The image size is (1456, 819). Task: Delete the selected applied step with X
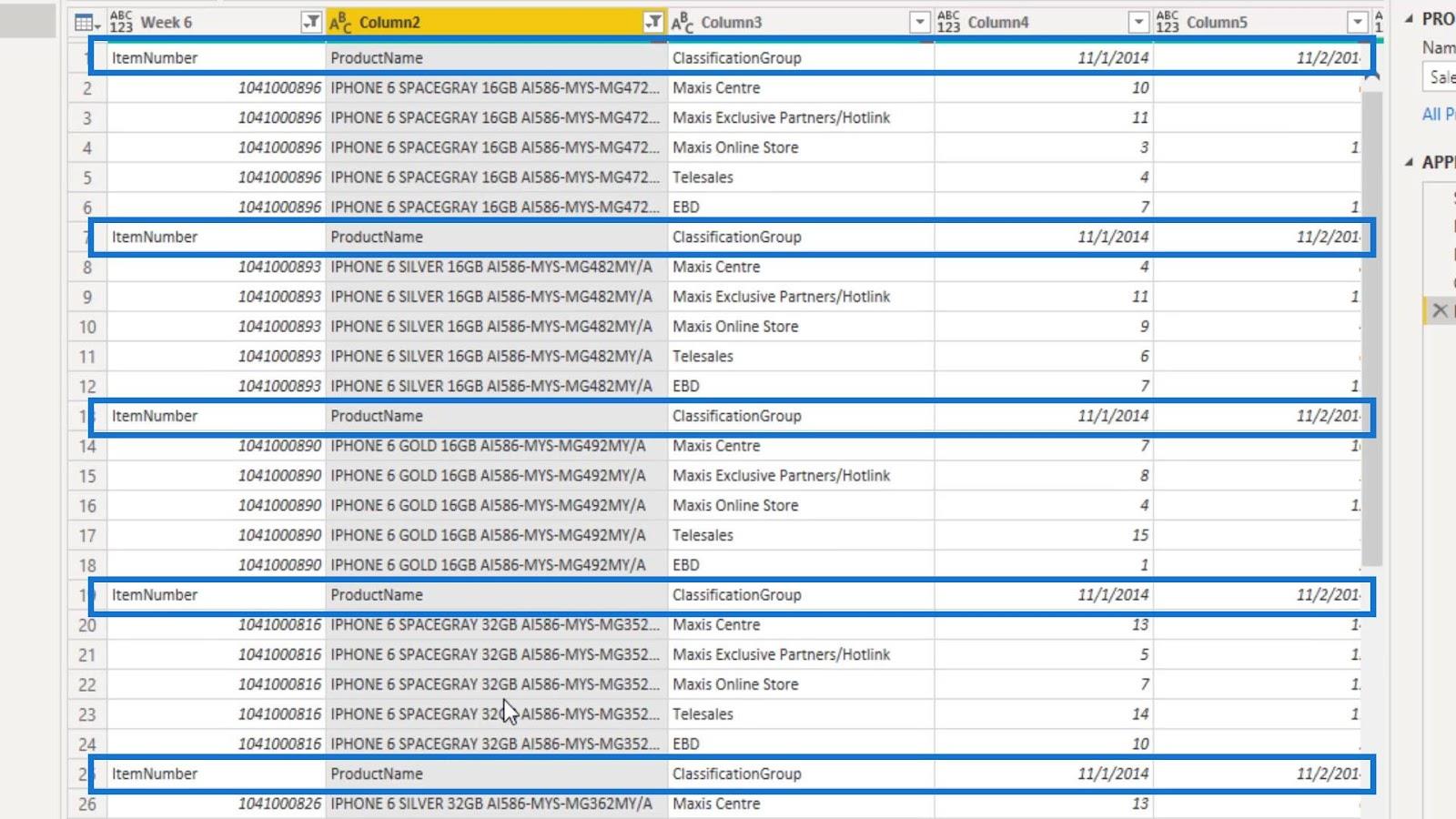click(x=1440, y=311)
